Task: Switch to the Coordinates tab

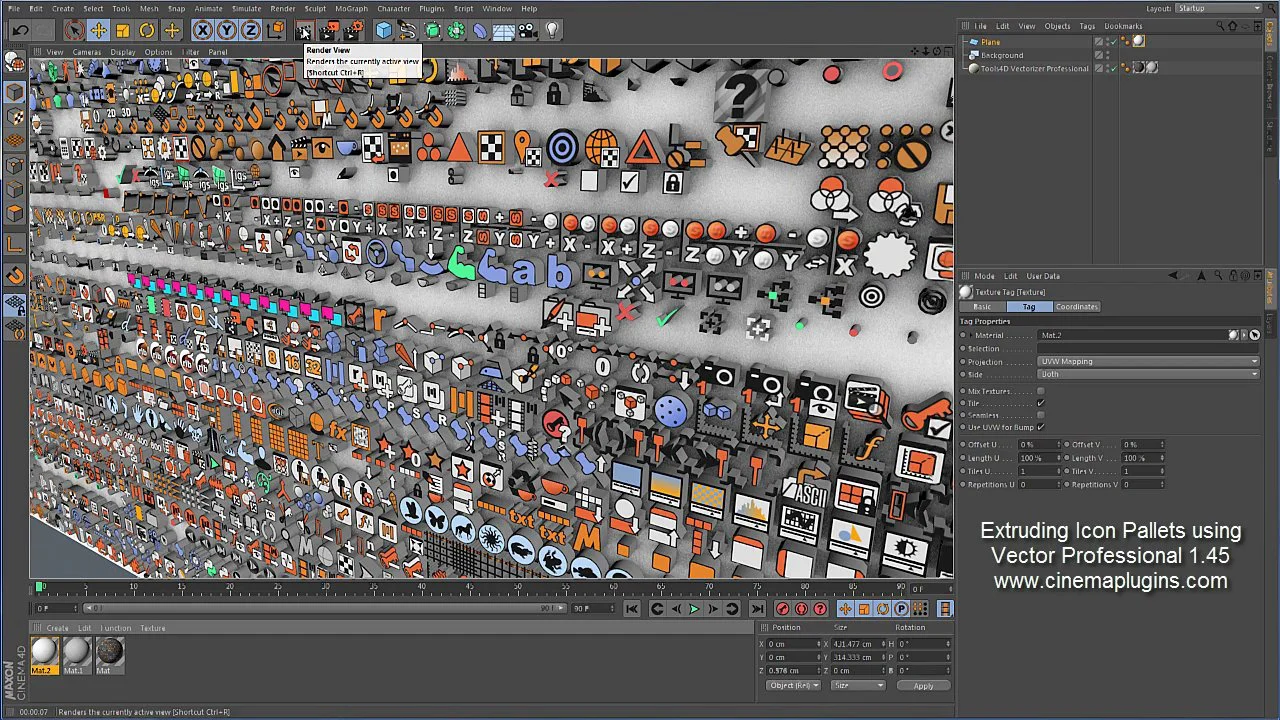Action: 1076,307
